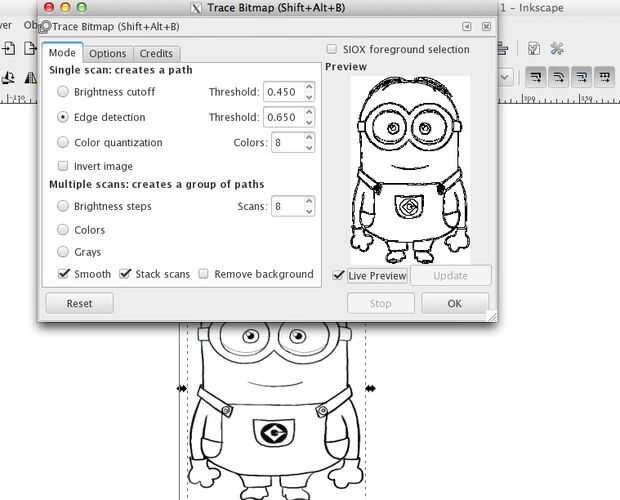Click the OK button

(455, 303)
